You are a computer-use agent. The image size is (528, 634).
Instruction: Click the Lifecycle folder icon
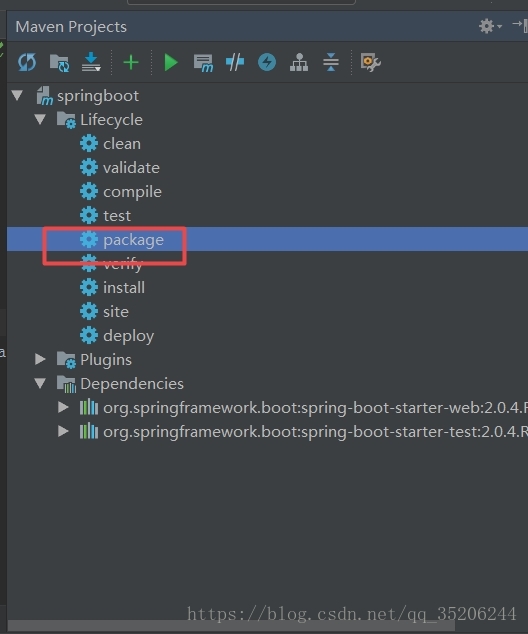coord(66,120)
